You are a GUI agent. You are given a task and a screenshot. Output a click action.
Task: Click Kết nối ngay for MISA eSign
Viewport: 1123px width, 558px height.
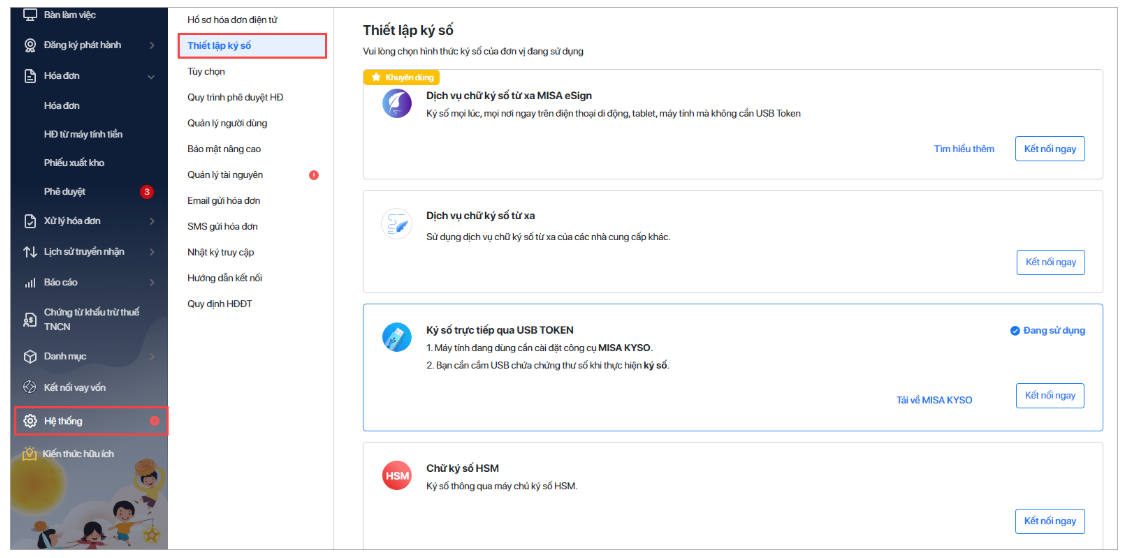(1050, 149)
